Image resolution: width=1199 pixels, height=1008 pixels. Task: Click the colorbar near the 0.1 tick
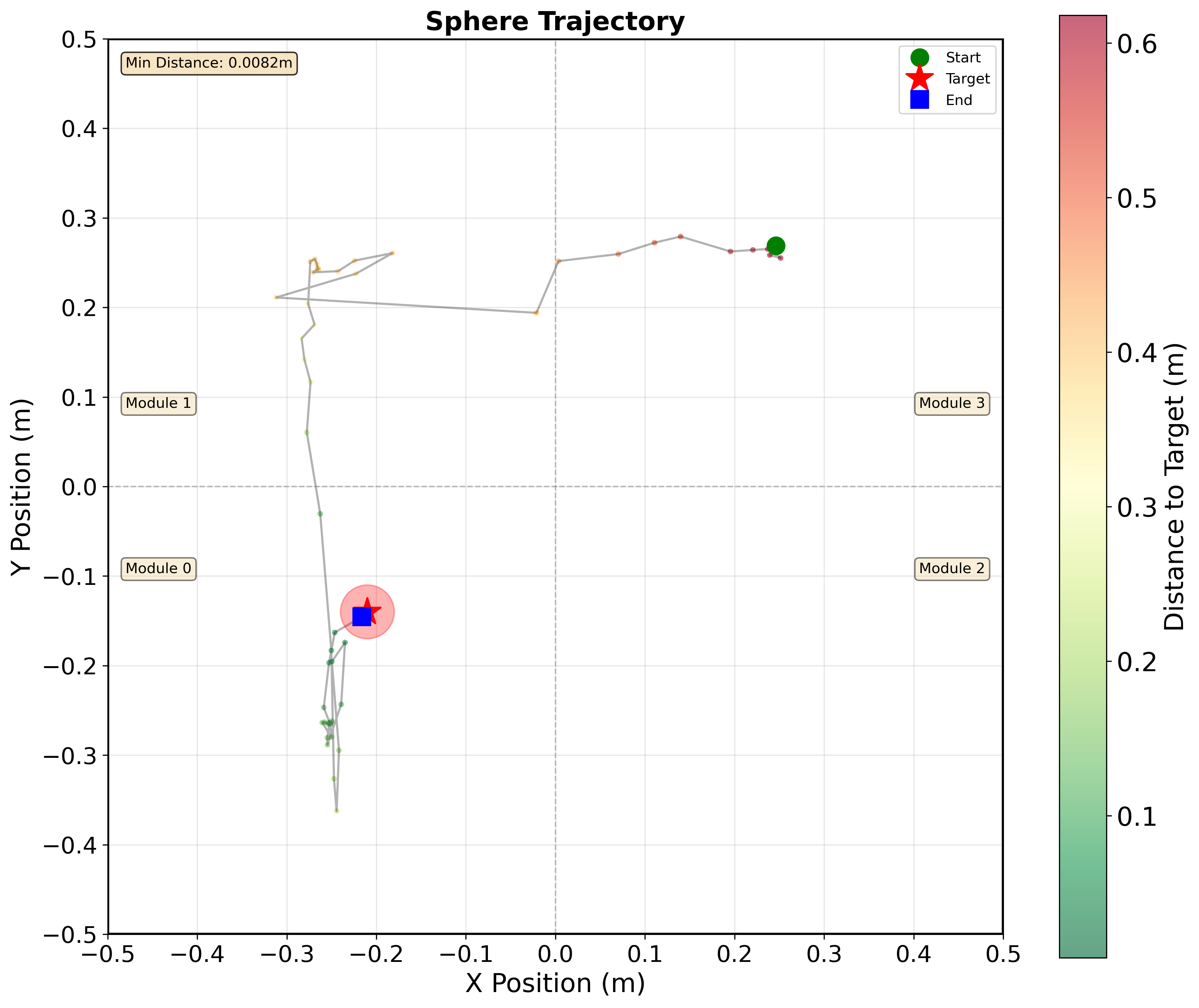1083,817
